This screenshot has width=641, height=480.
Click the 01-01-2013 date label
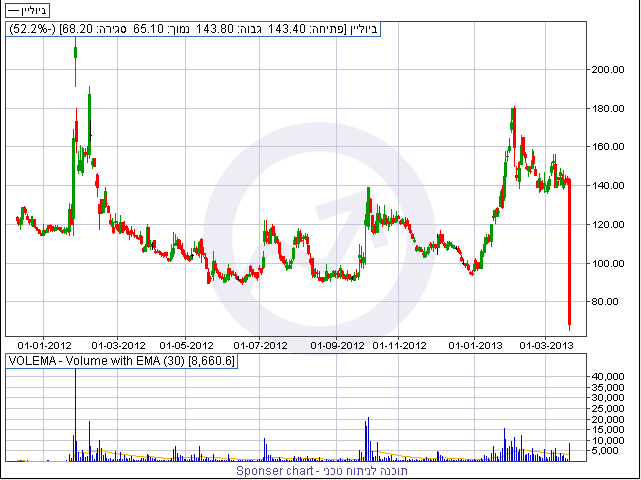pyautogui.click(x=475, y=345)
